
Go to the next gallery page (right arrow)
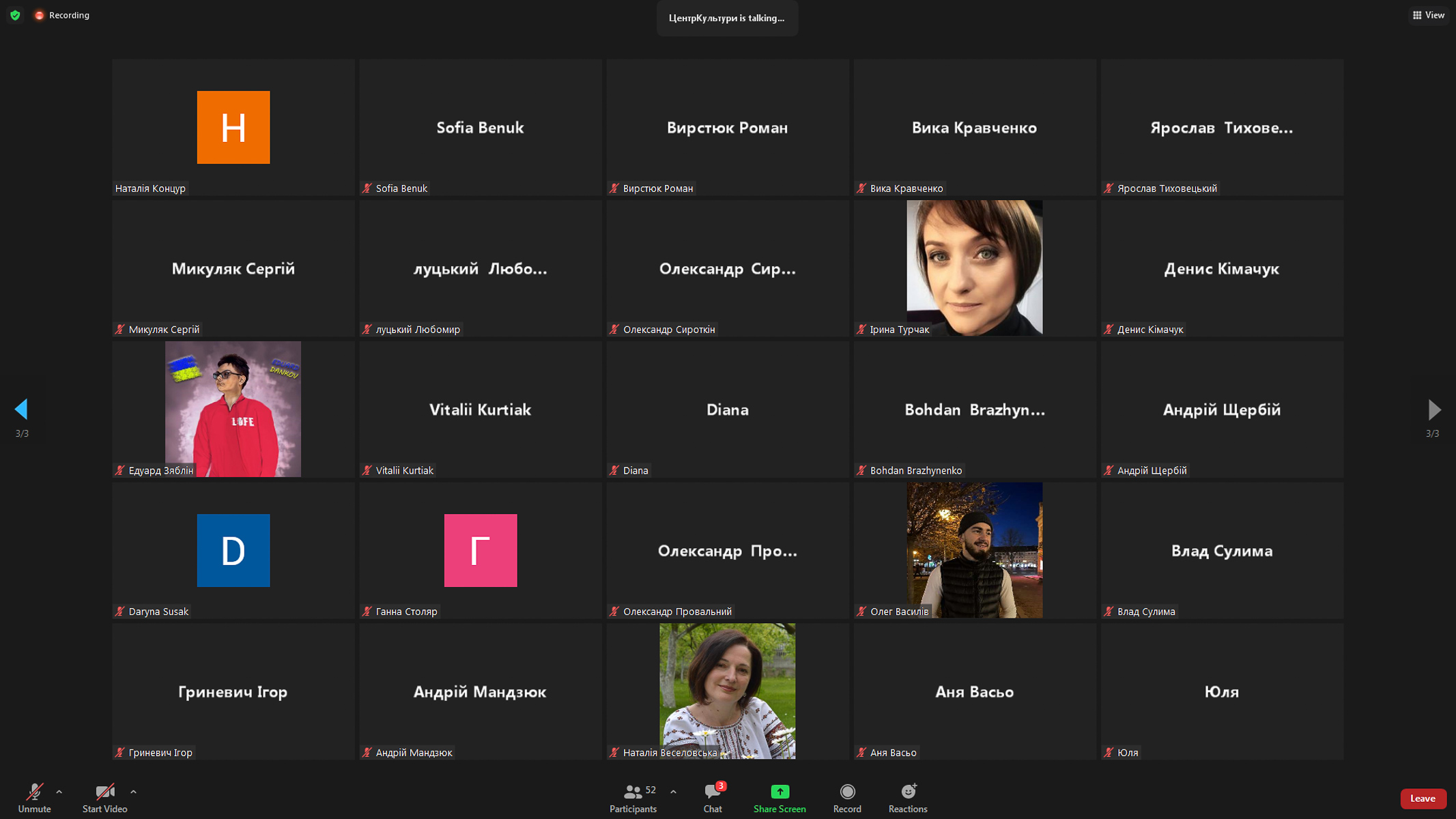1433,409
